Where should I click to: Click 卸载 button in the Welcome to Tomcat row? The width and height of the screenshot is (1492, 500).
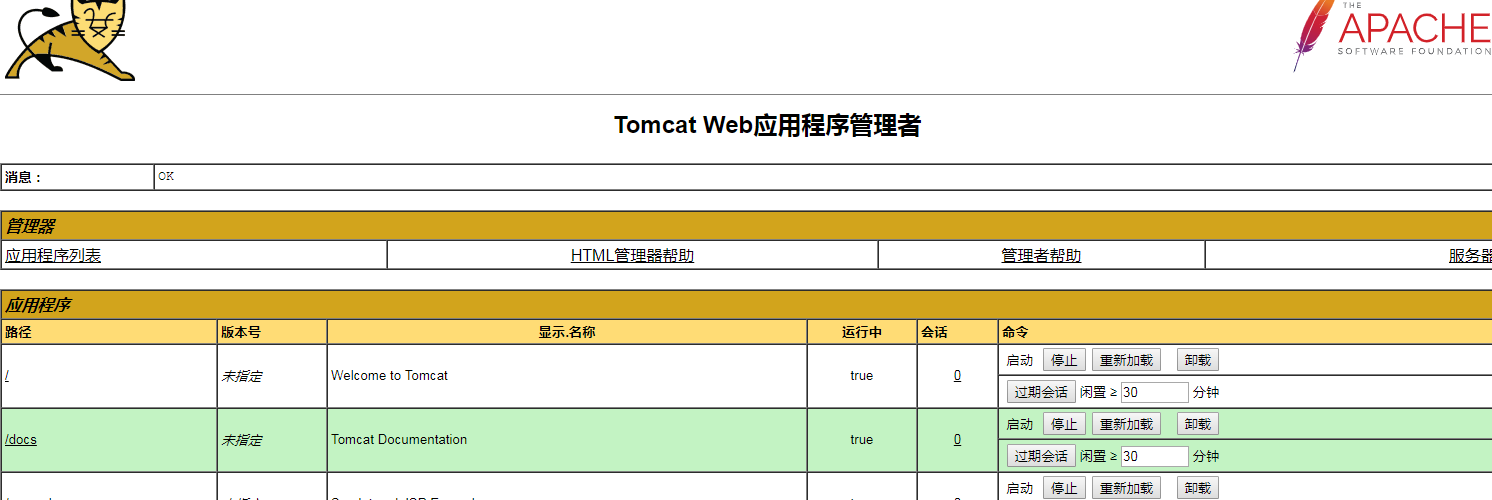pos(1198,360)
